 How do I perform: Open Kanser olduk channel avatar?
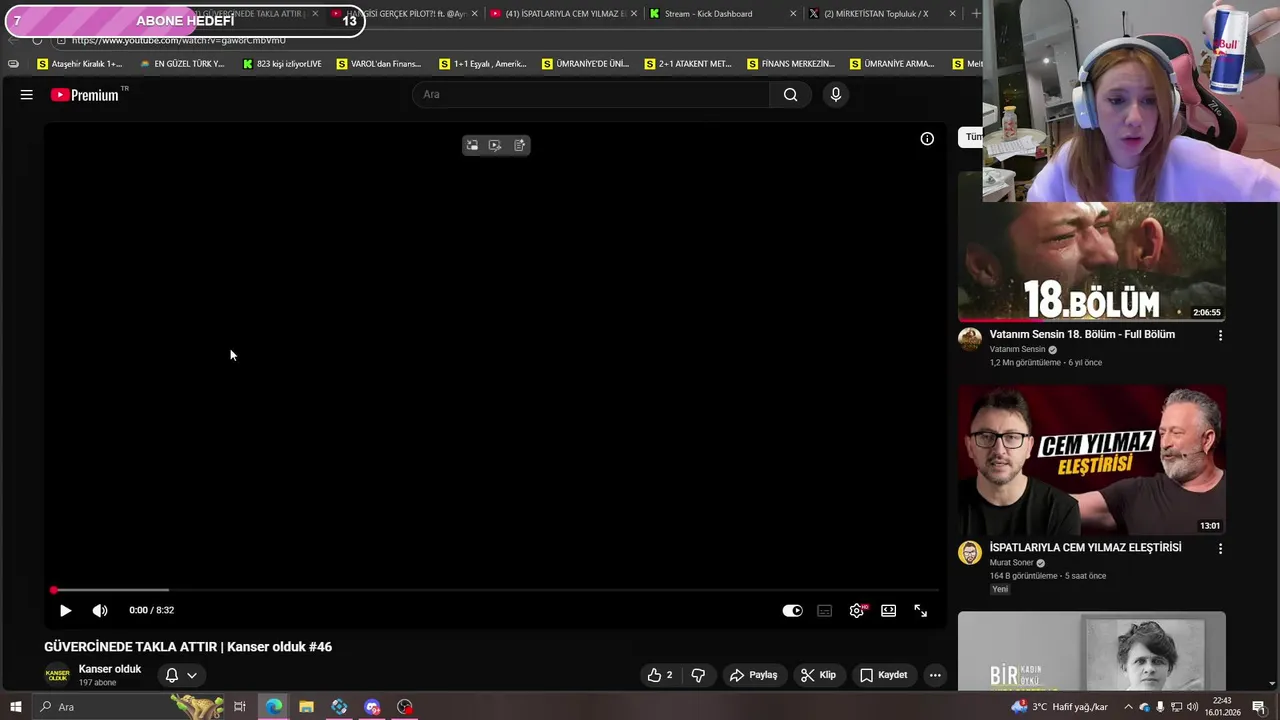57,675
